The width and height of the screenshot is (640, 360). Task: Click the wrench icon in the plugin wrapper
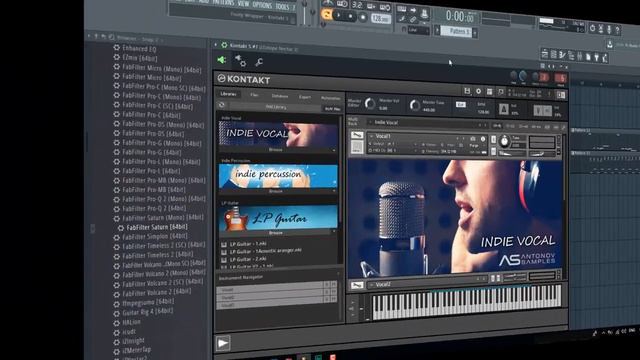pyautogui.click(x=259, y=62)
